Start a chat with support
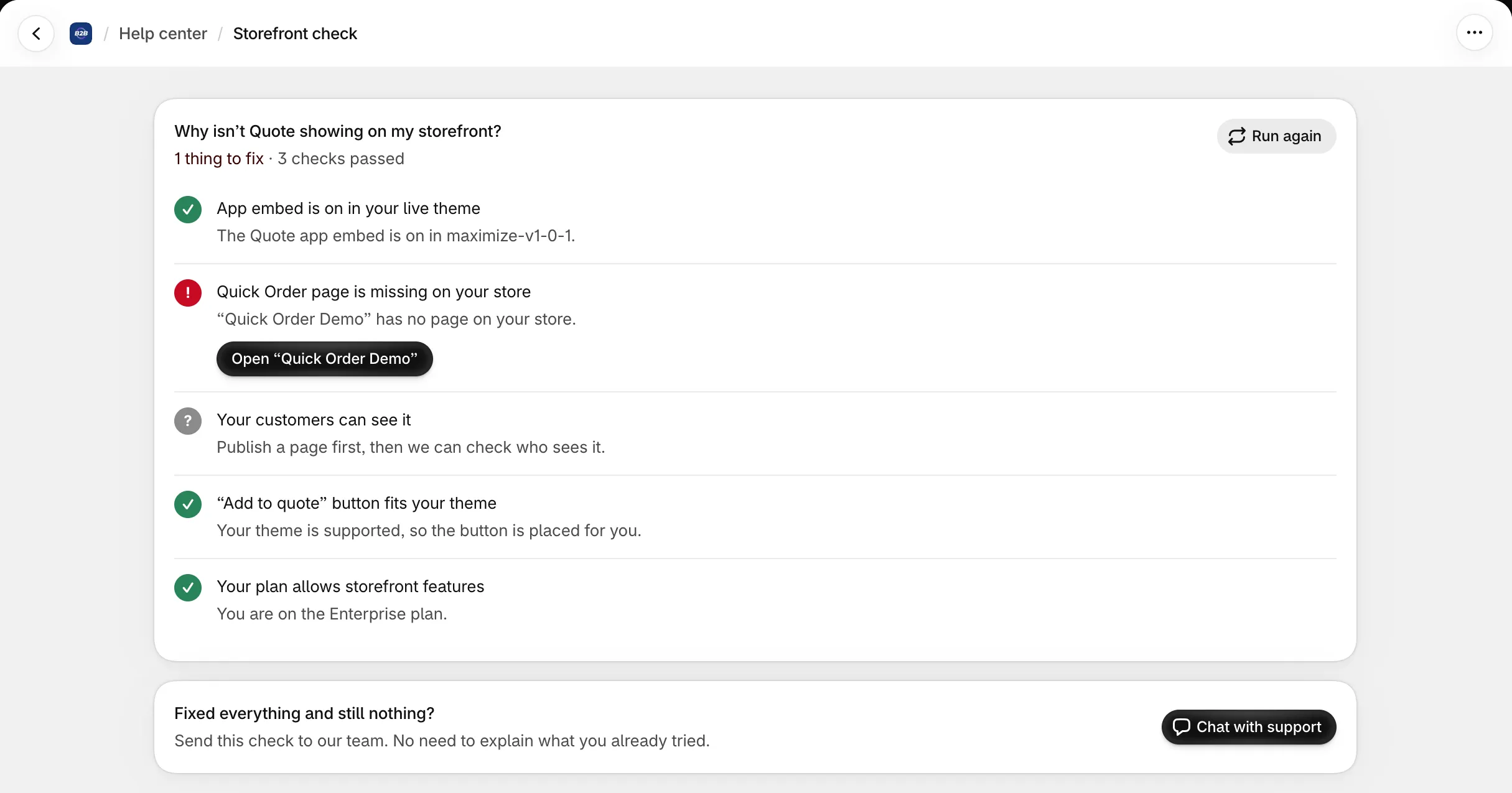1512x793 pixels. (1249, 727)
